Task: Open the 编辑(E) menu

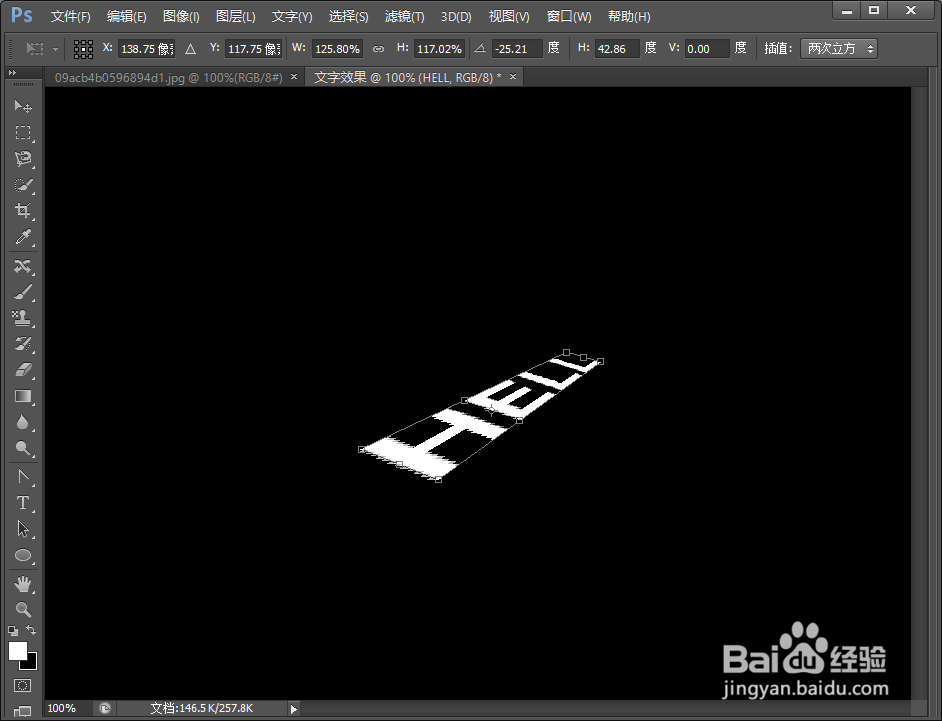Action: click(126, 17)
